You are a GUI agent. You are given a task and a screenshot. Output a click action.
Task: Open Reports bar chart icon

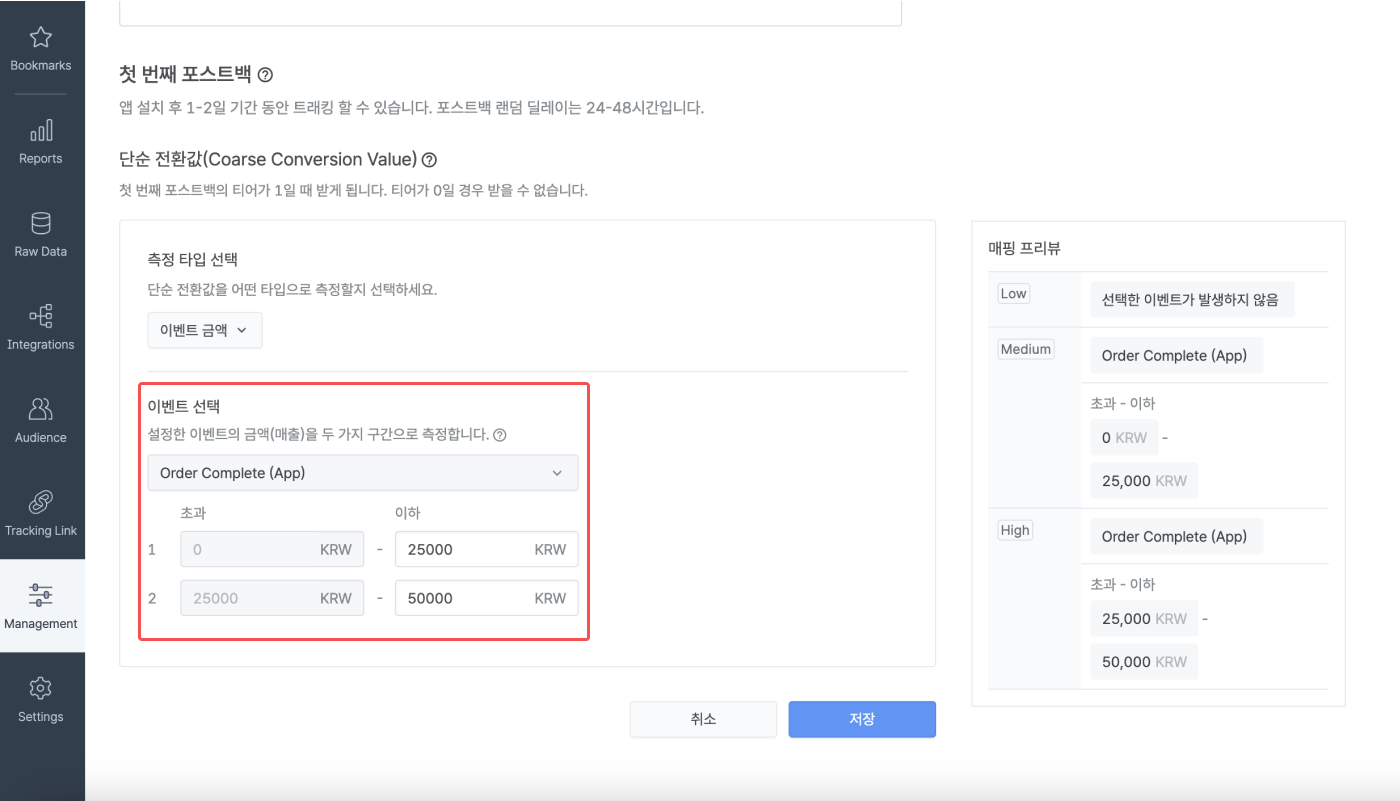pyautogui.click(x=41, y=130)
